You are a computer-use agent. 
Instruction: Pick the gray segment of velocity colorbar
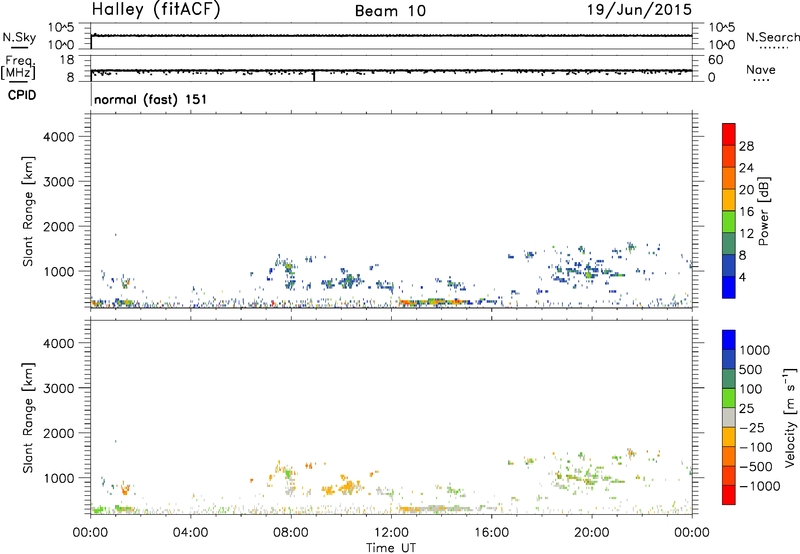pyautogui.click(x=729, y=418)
